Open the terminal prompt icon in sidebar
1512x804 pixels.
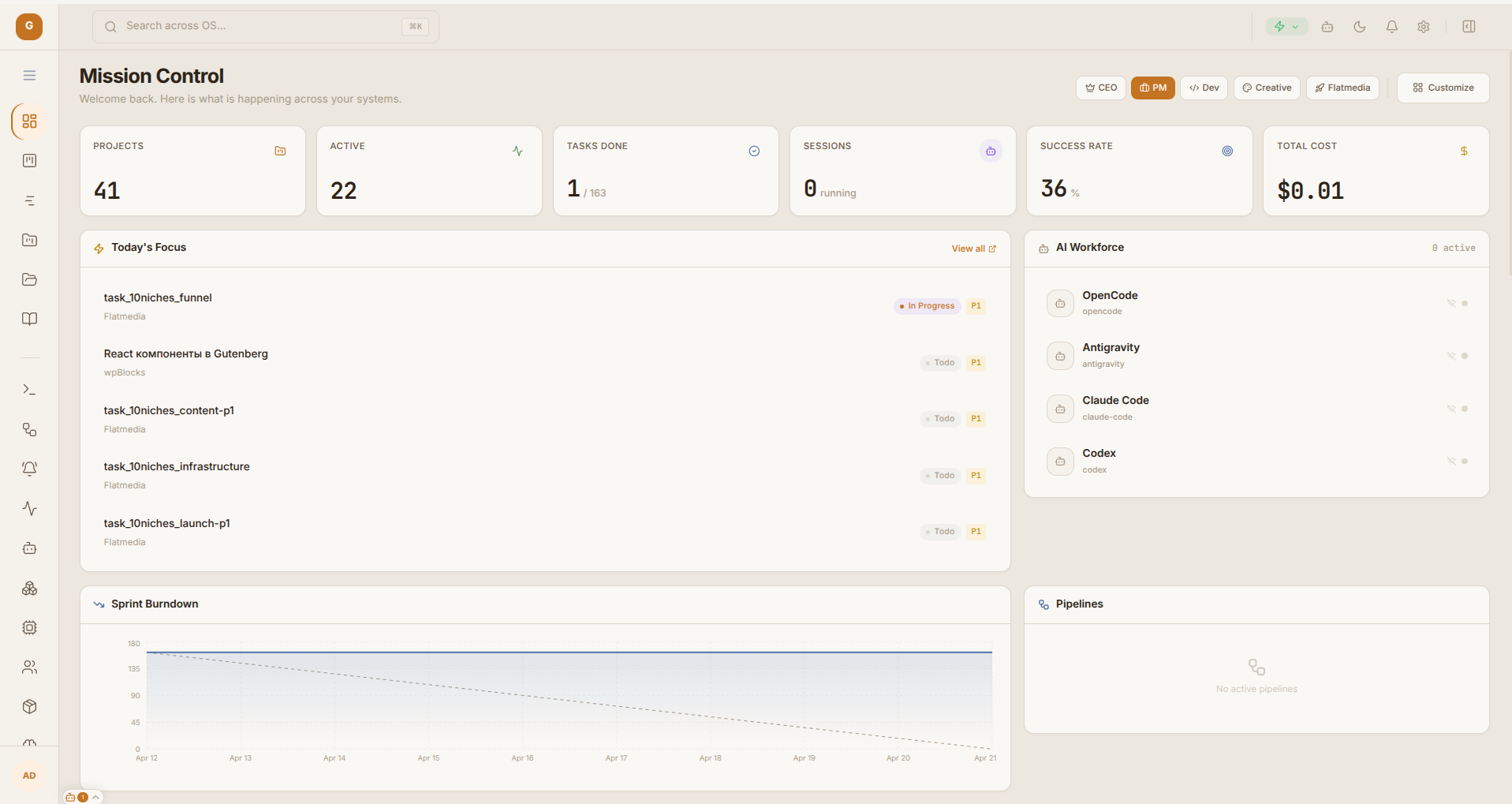pos(29,390)
